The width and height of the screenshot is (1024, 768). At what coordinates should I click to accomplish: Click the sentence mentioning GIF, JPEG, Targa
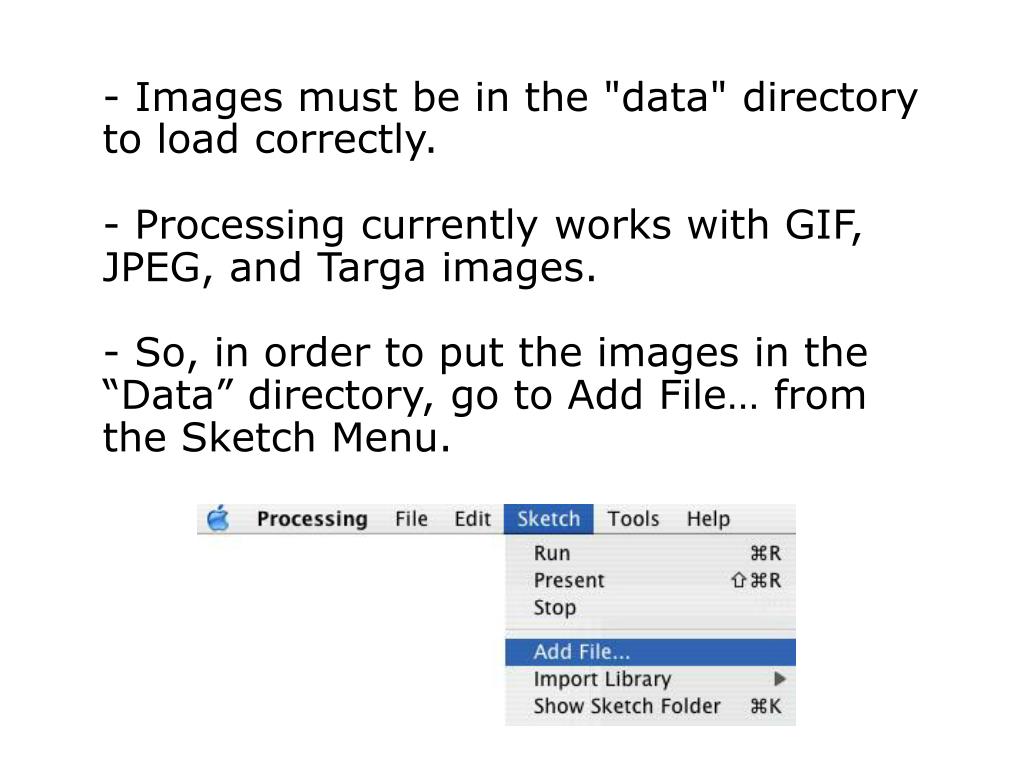[x=483, y=246]
